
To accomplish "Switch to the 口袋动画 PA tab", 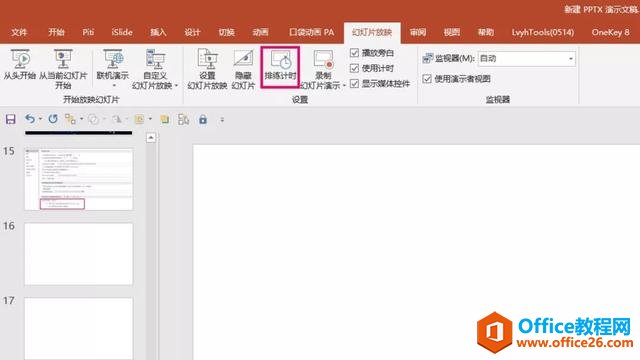I will point(311,32).
